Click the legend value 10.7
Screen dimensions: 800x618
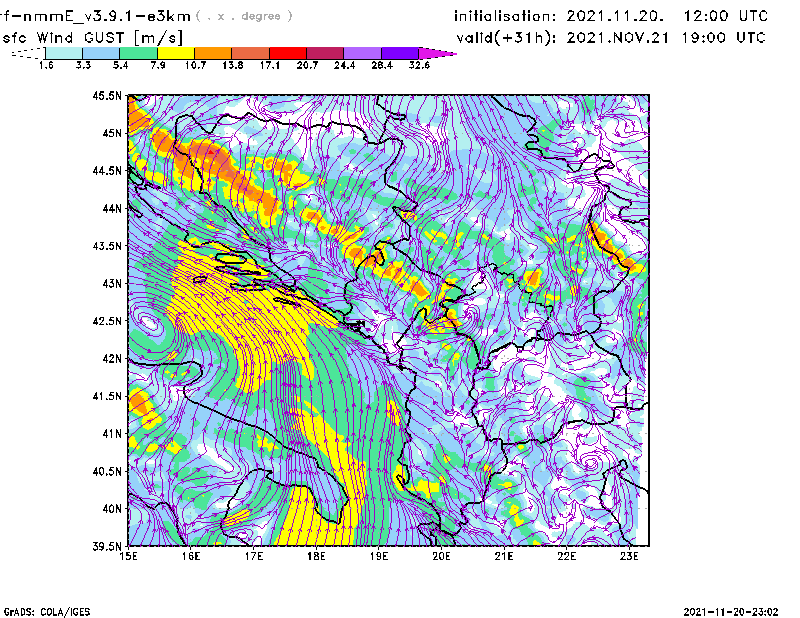click(195, 65)
